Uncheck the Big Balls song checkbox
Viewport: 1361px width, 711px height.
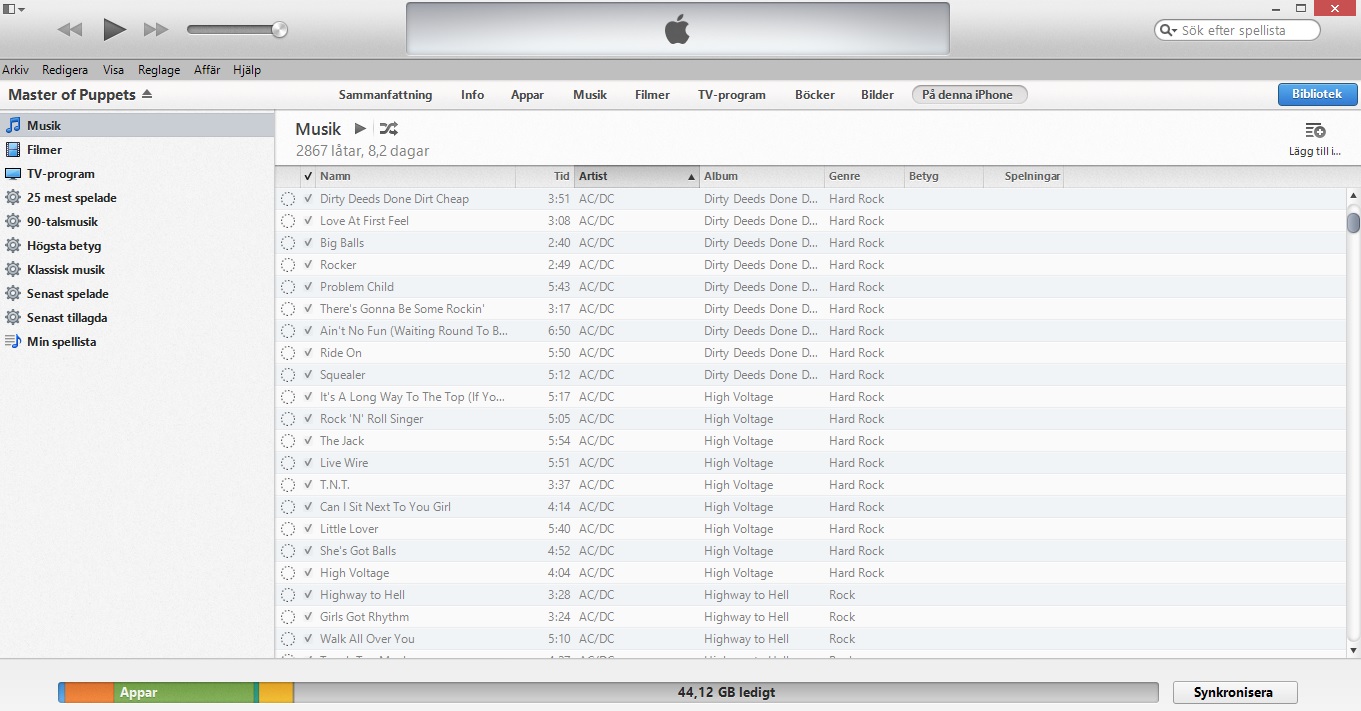(x=308, y=243)
